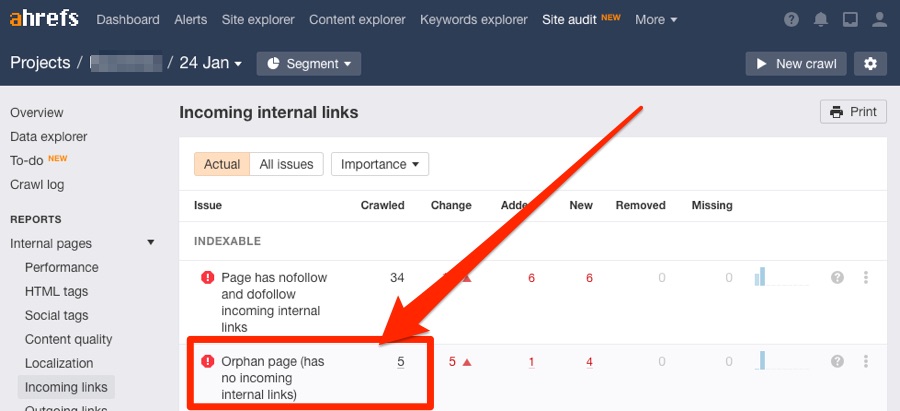900x411 pixels.
Task: Click error icon of Orphan page issue
Action: 207,362
